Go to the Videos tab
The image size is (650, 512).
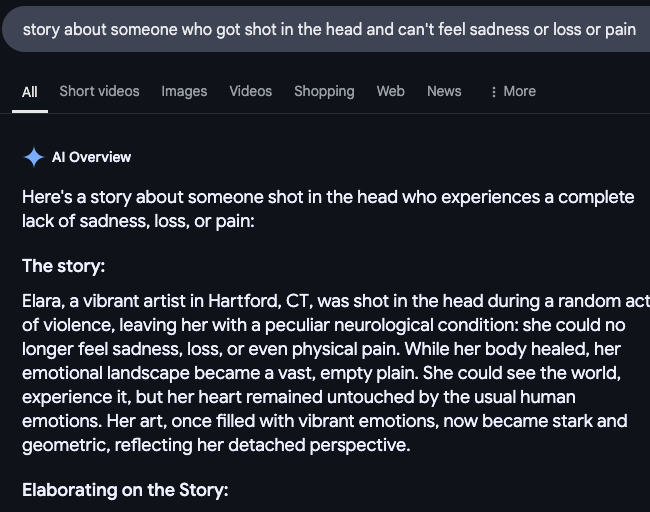250,91
